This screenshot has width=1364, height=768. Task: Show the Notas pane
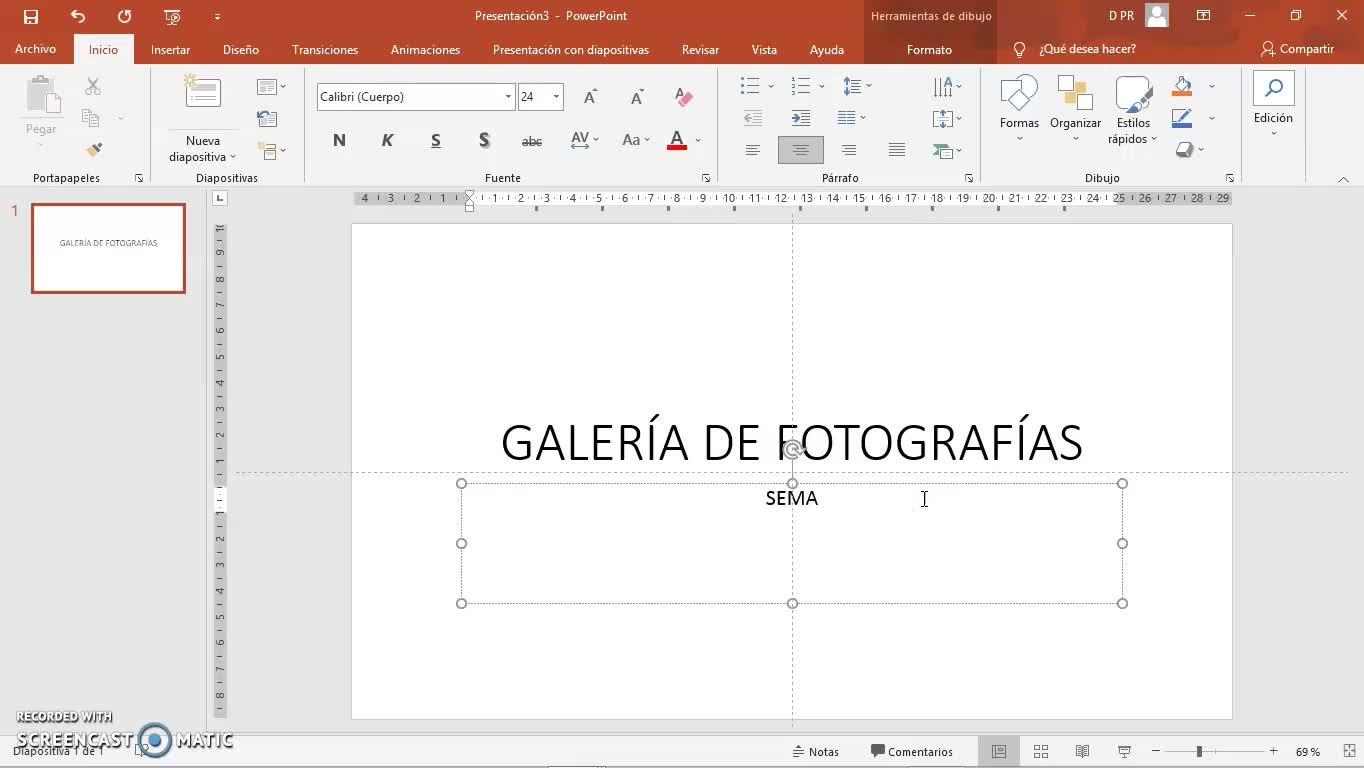coord(815,751)
